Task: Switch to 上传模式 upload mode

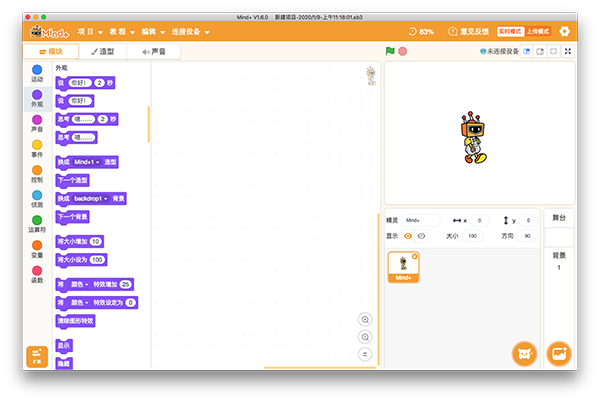Action: coord(538,31)
